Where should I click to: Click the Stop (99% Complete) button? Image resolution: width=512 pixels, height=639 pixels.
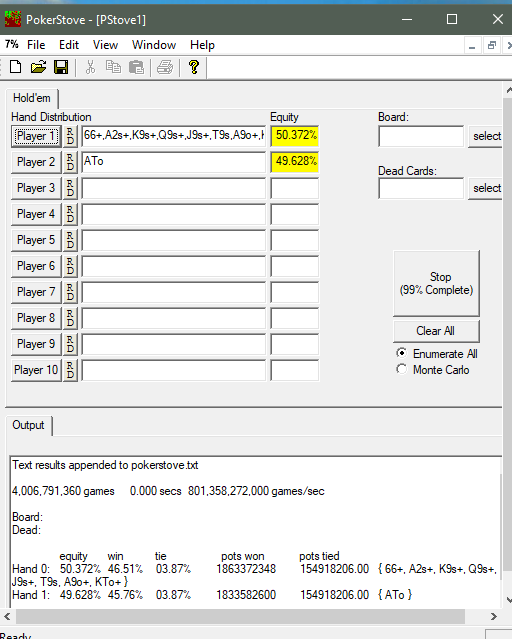click(436, 283)
